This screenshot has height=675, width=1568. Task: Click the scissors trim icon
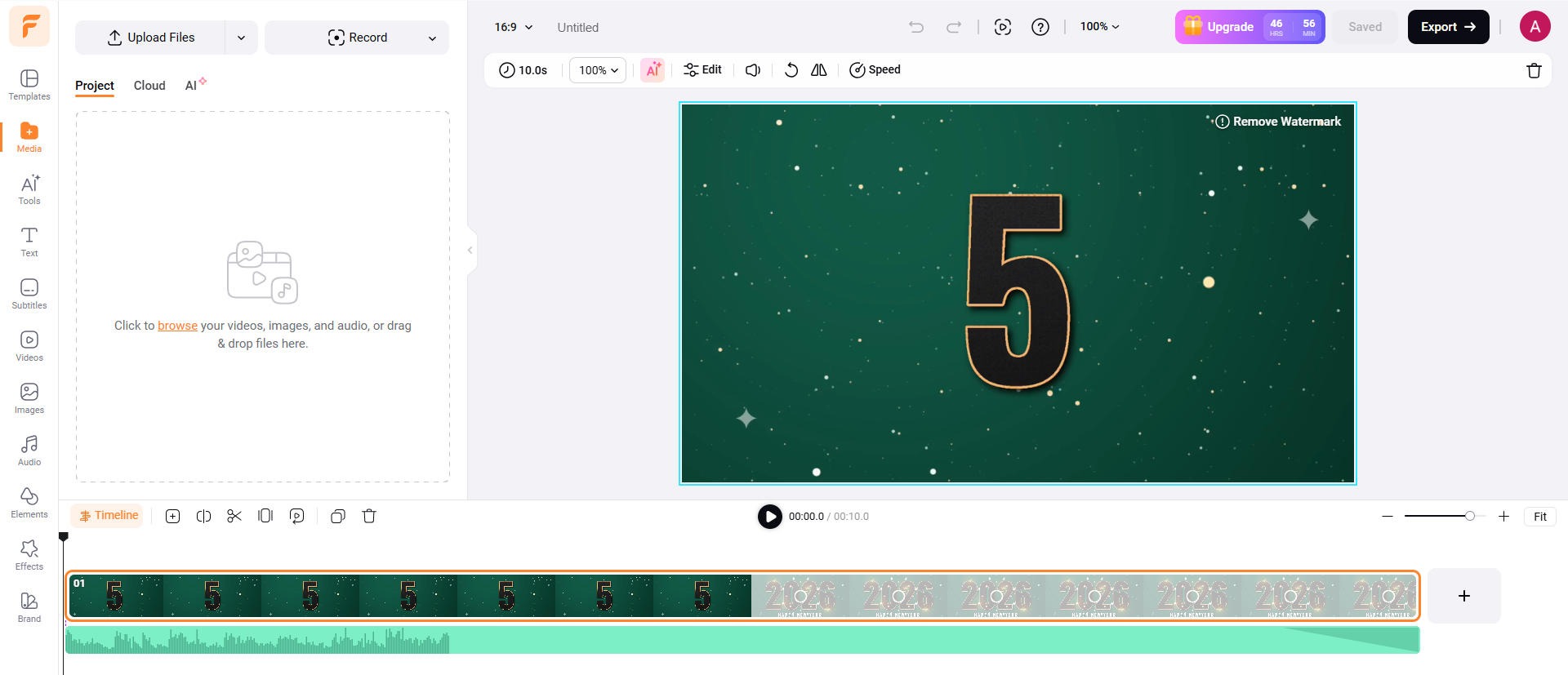[234, 516]
